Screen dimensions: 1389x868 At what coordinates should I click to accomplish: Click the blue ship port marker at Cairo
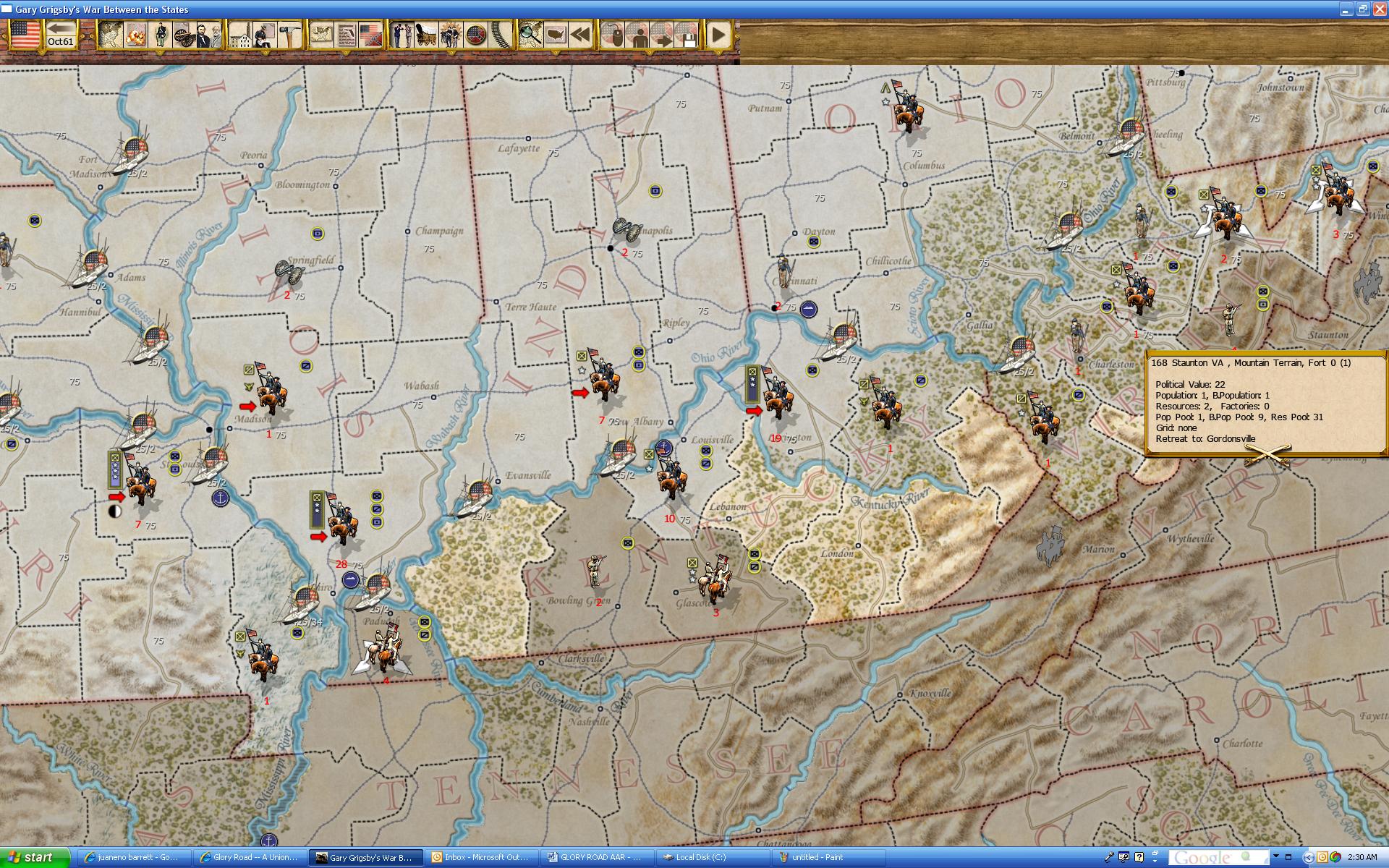(x=351, y=579)
